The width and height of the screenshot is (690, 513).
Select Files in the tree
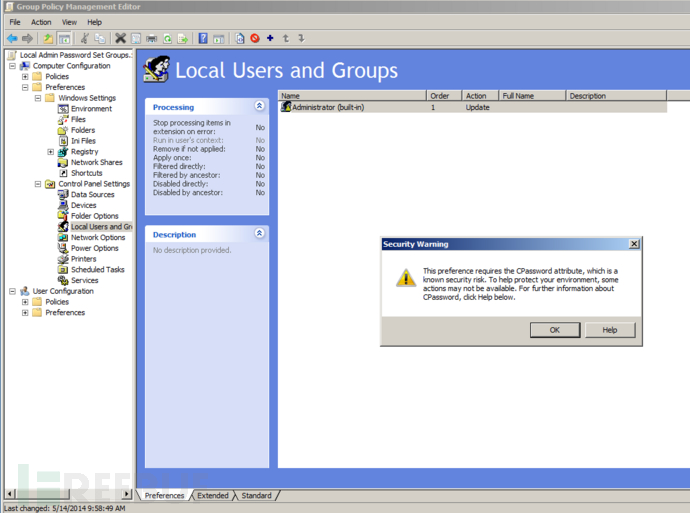point(78,119)
